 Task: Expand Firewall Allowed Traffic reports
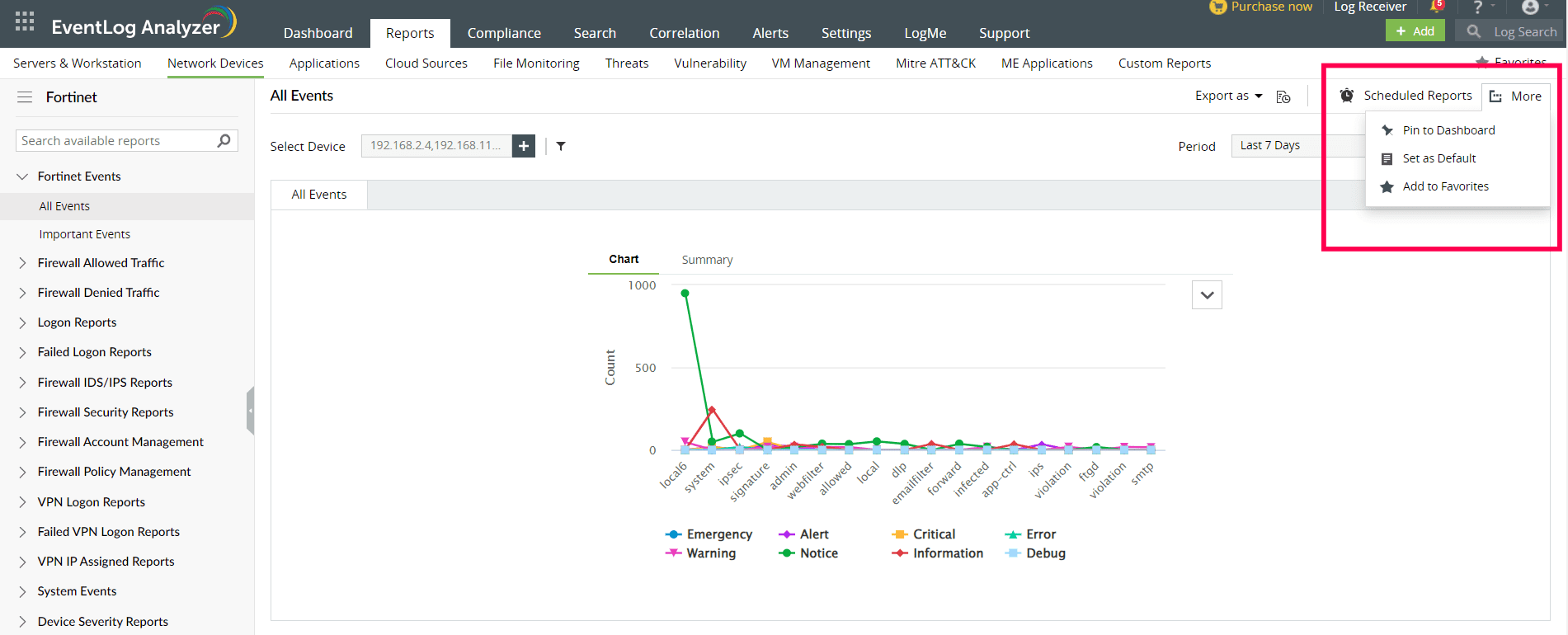22,263
